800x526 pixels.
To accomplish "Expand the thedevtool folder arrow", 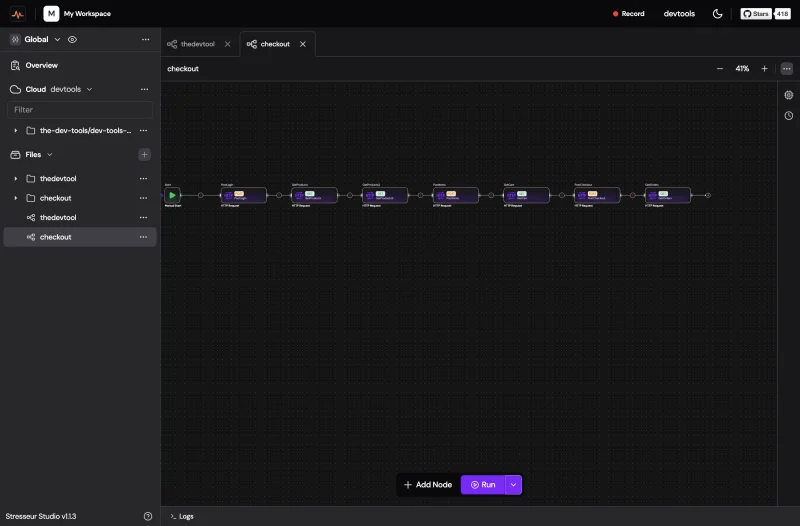I will click(15, 179).
